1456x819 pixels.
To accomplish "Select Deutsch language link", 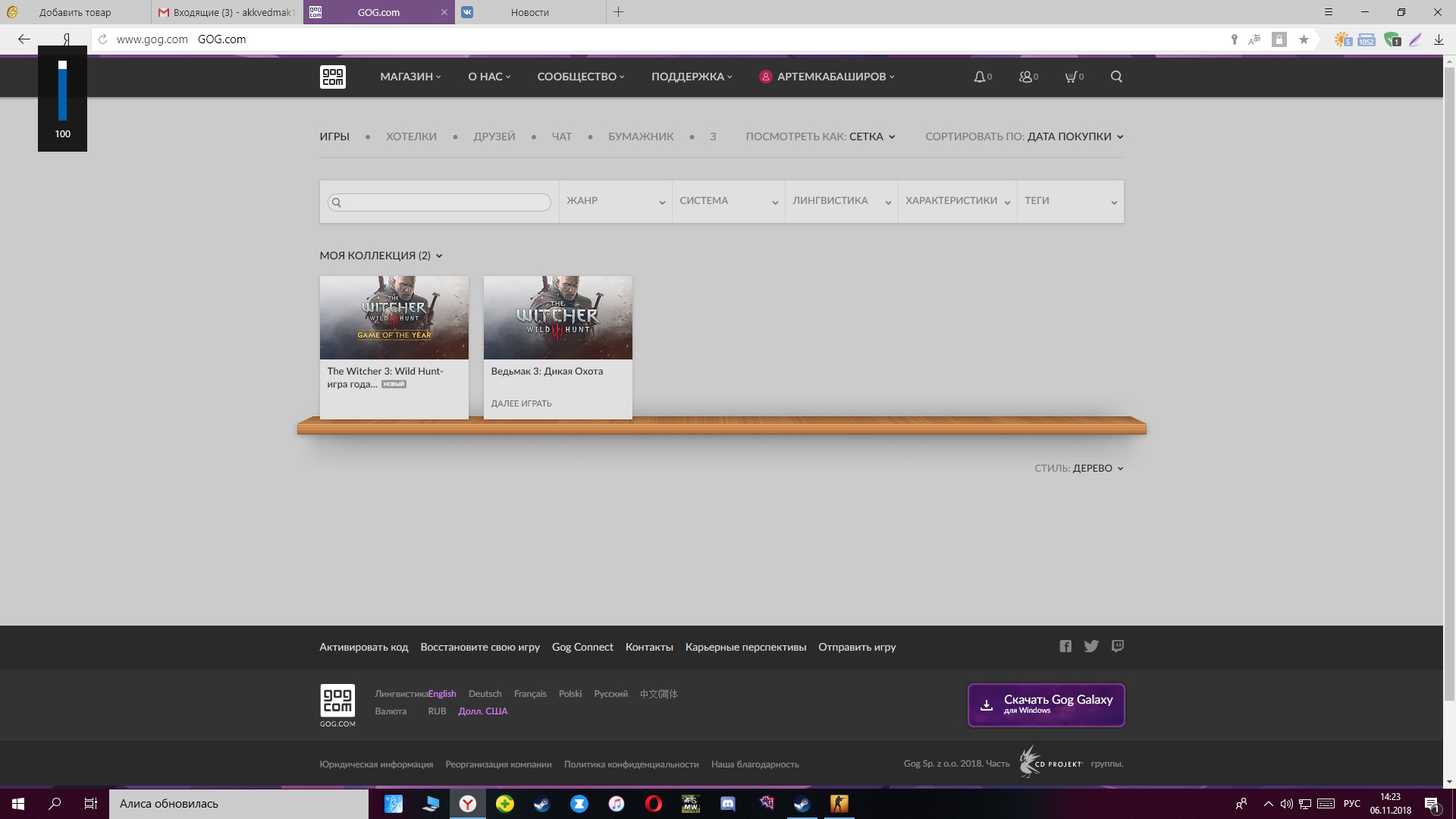I will coord(485,694).
